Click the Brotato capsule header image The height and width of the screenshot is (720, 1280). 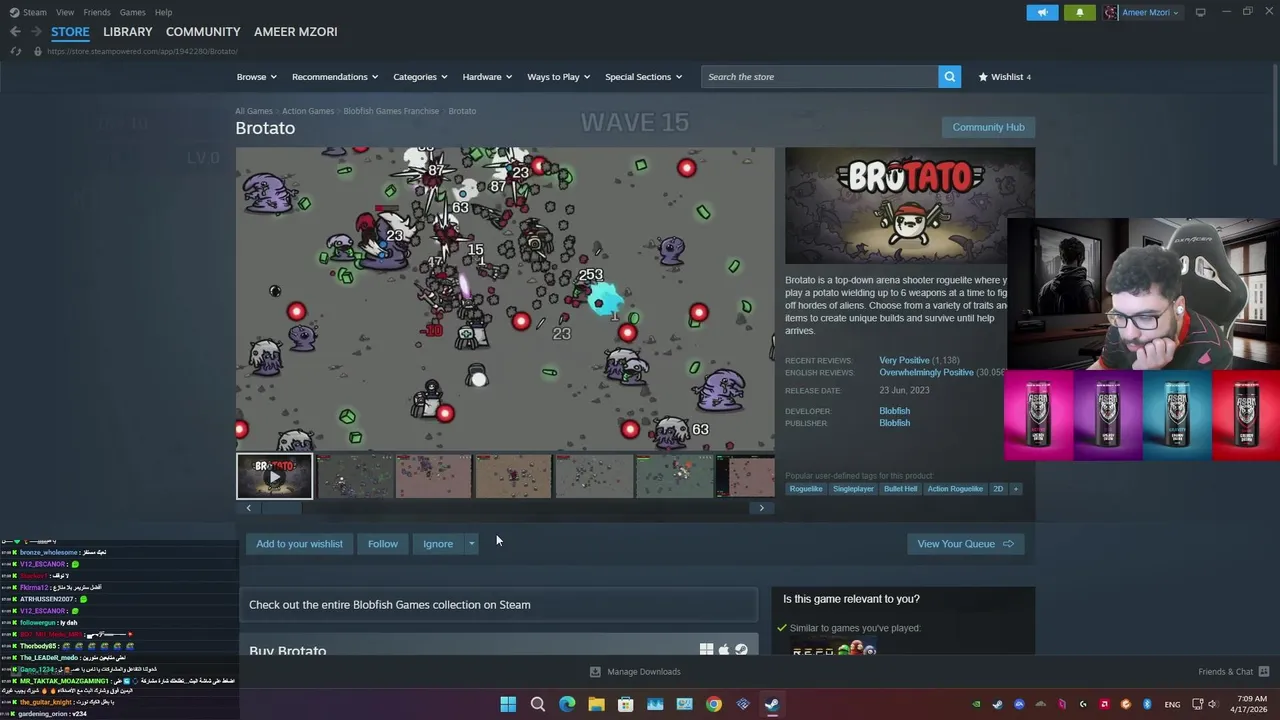tap(910, 206)
